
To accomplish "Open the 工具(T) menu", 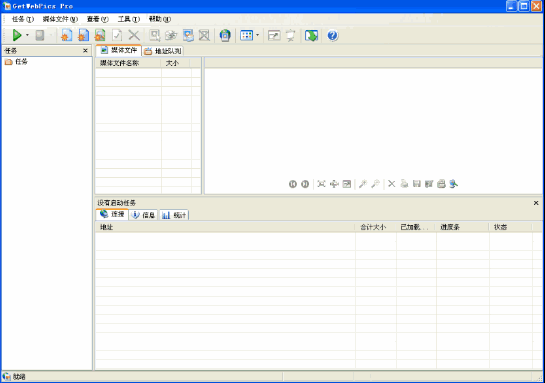I will click(129, 19).
